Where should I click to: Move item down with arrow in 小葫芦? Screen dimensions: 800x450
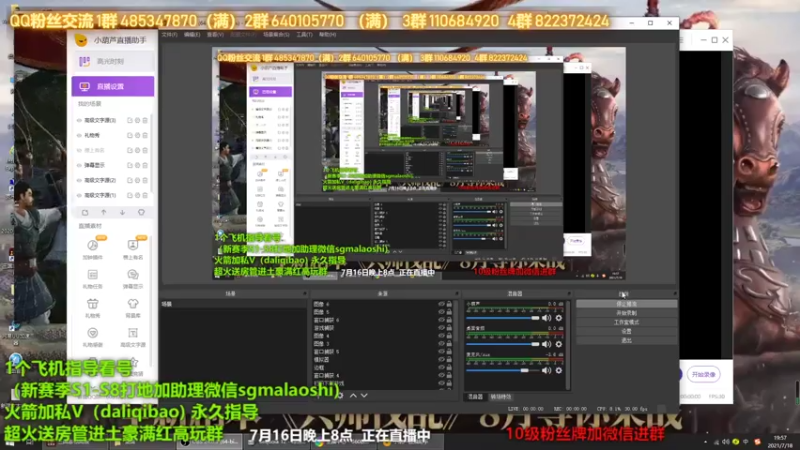point(122,212)
